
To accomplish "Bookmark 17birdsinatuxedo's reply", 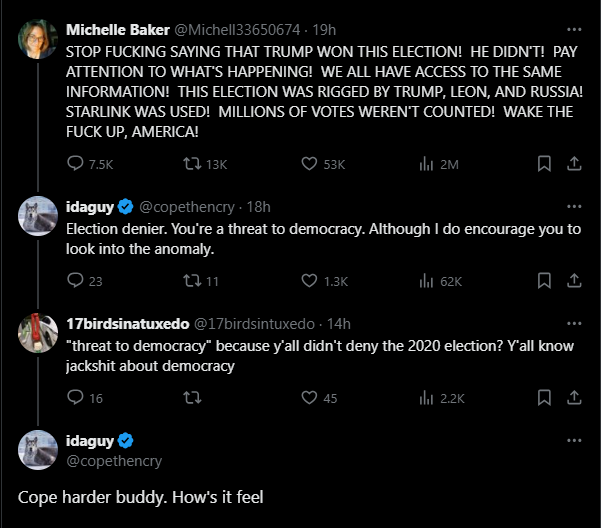I will click(544, 398).
